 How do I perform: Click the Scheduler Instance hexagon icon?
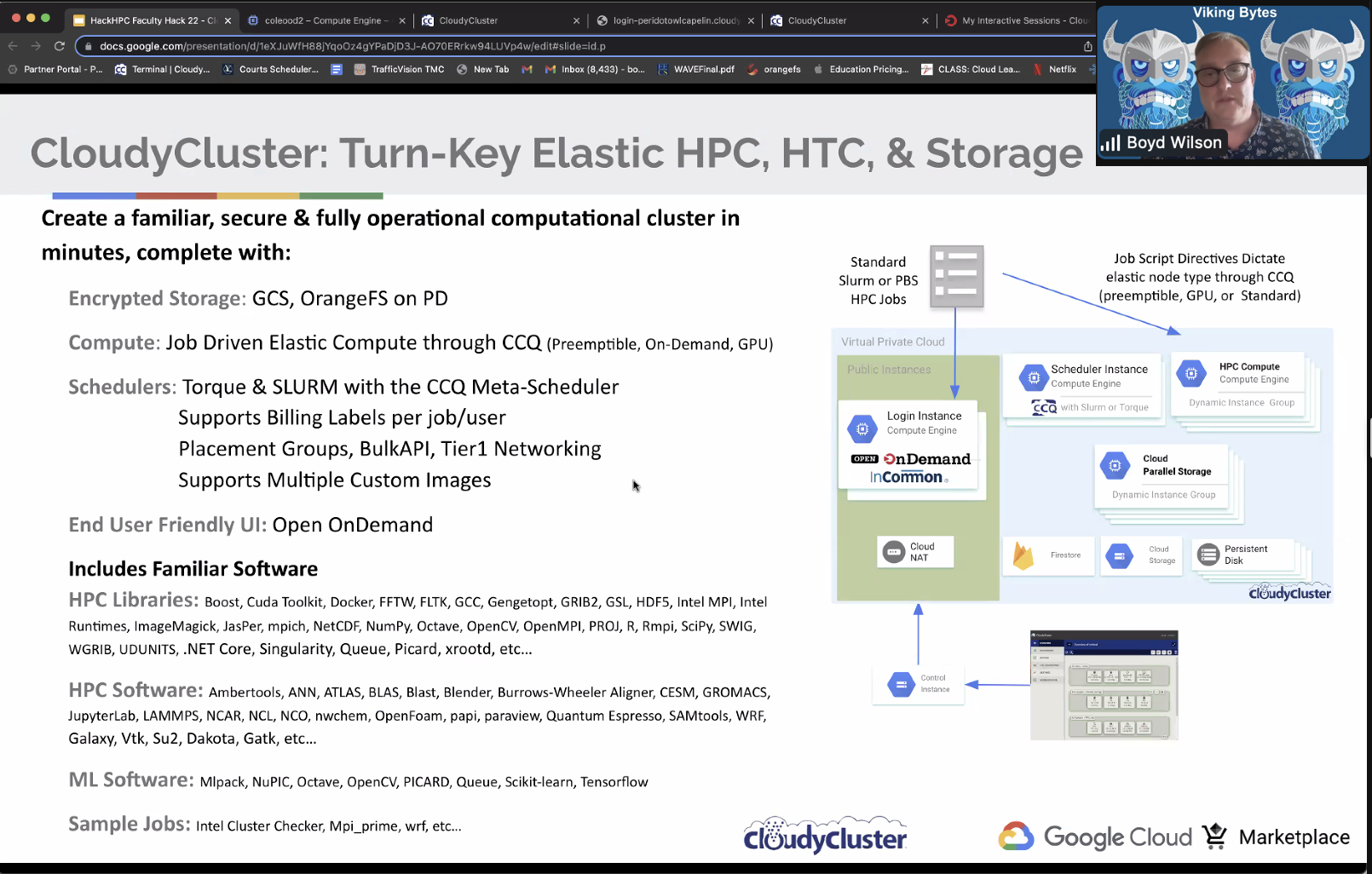pyautogui.click(x=1033, y=377)
